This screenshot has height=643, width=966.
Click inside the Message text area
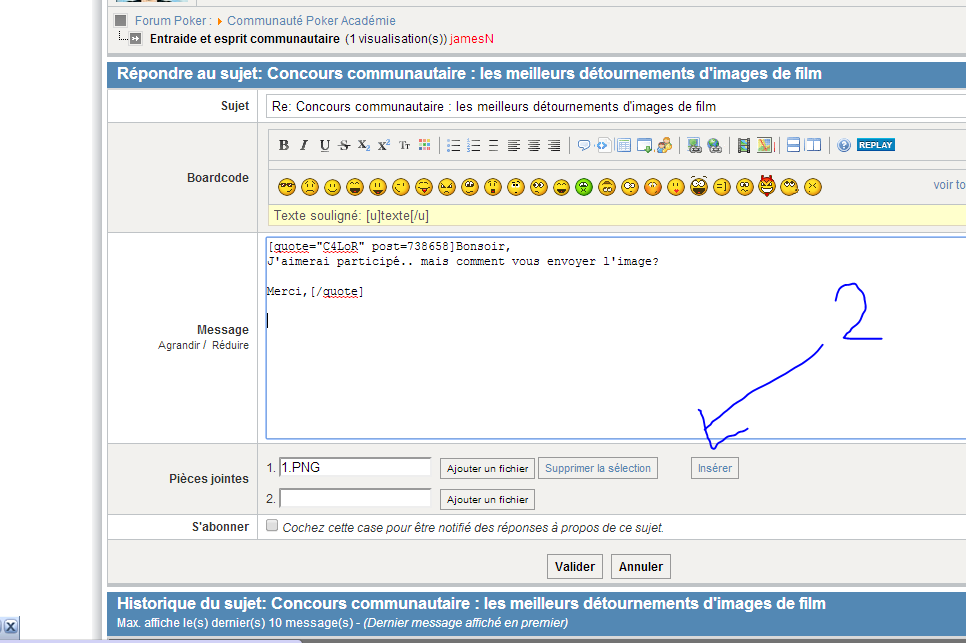(x=616, y=338)
